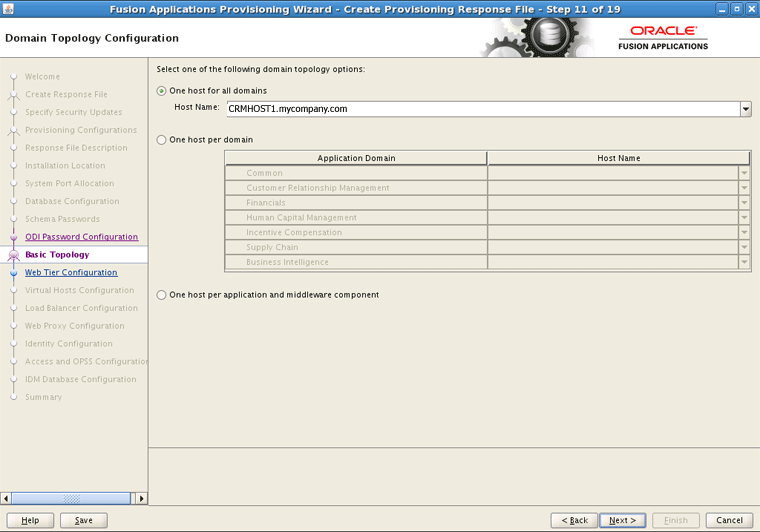Image resolution: width=760 pixels, height=532 pixels.
Task: Click the Provisioning Configurations step marker icon
Action: click(x=14, y=131)
